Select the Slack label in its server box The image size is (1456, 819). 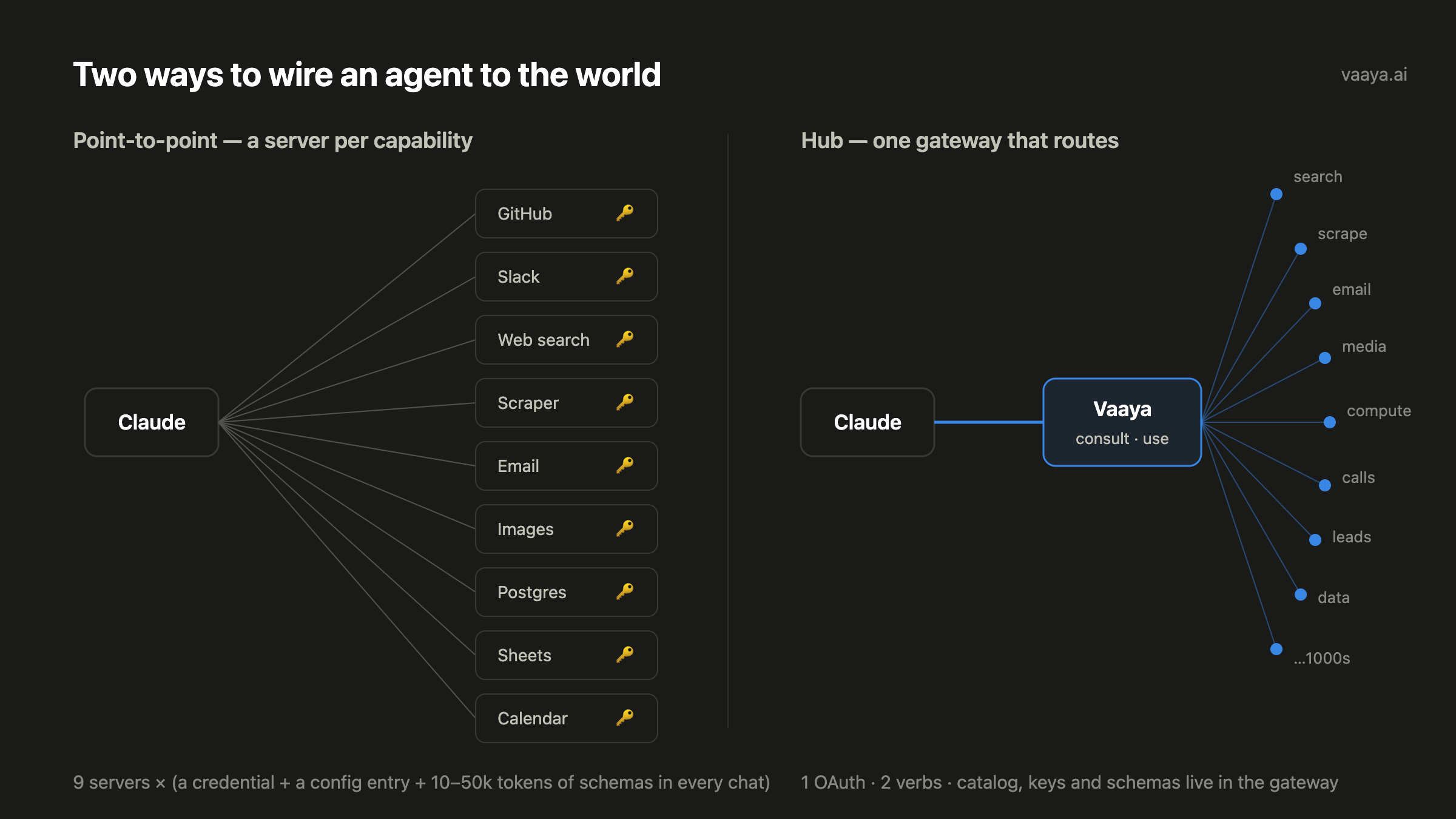[518, 277]
